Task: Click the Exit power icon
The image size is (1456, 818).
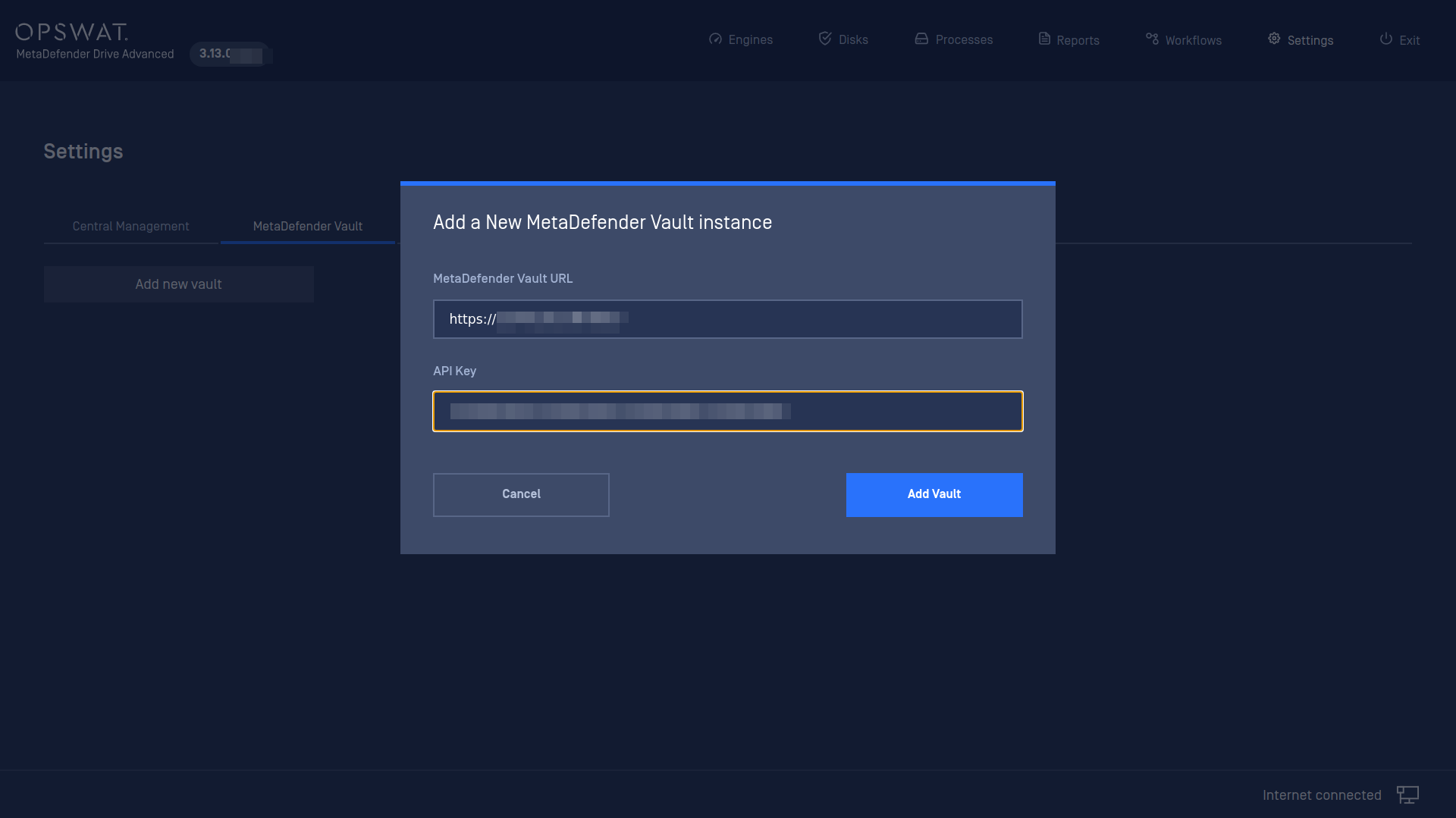Action: 1385,39
